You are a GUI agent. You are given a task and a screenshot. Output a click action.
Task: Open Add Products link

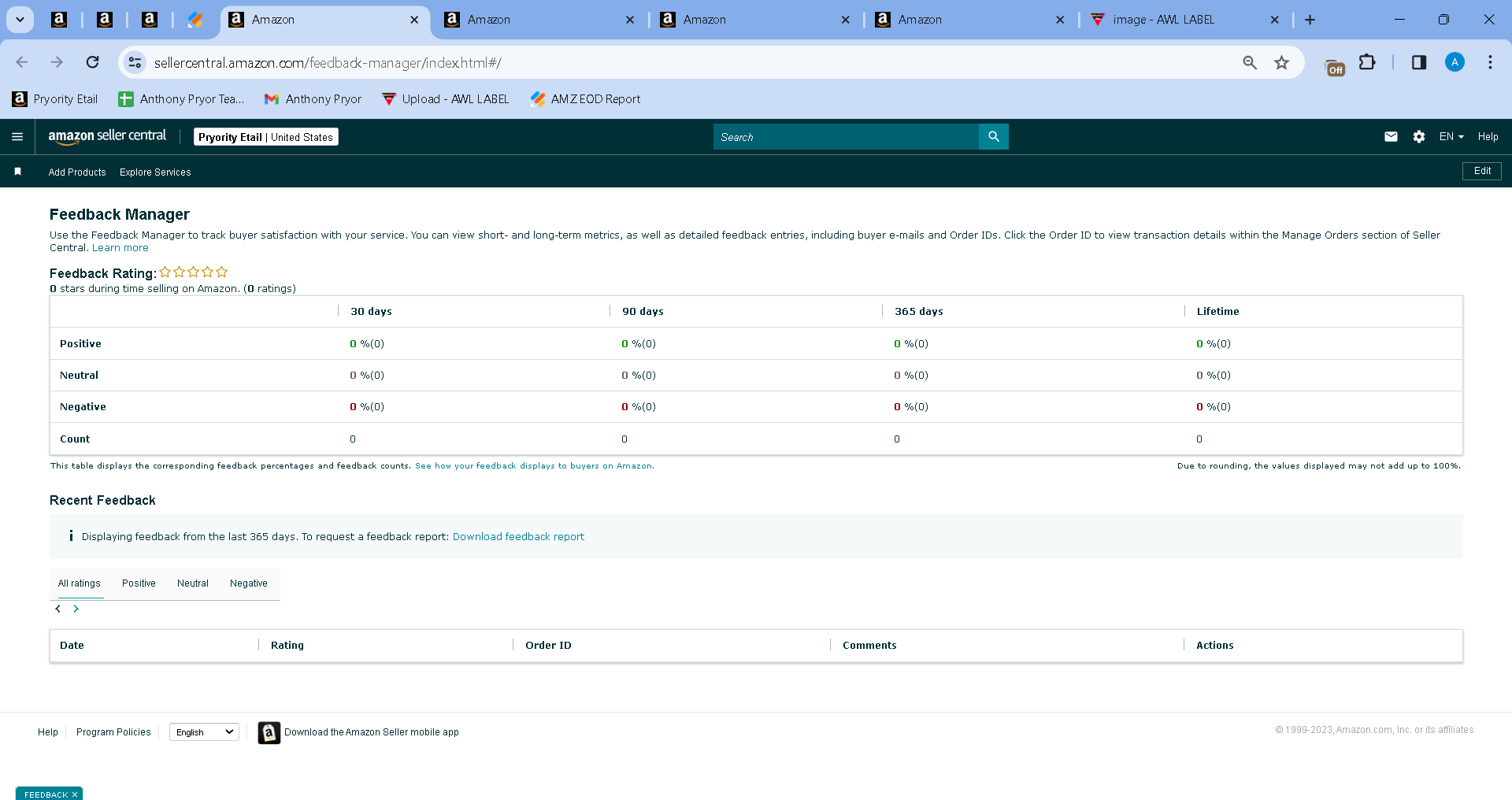click(x=77, y=172)
